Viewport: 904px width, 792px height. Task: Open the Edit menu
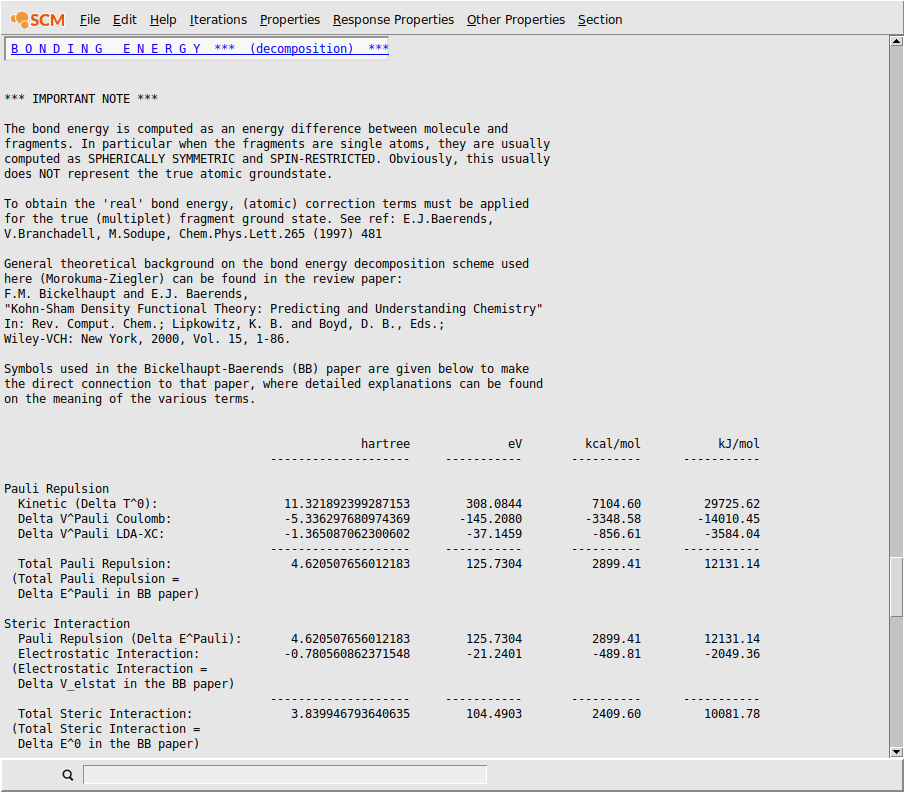(x=124, y=19)
